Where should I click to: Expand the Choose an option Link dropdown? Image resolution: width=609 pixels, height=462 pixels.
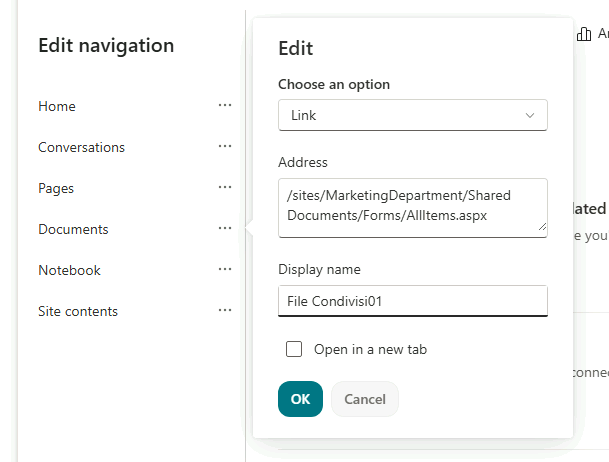coord(413,115)
